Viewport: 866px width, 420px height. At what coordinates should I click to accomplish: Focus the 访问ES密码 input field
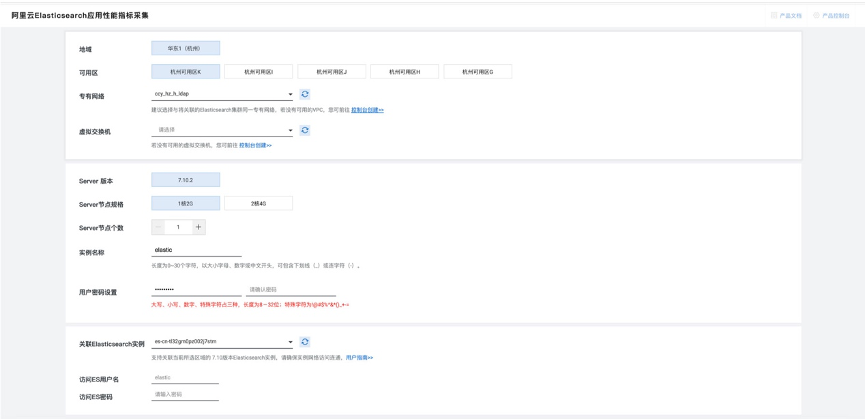[185, 395]
